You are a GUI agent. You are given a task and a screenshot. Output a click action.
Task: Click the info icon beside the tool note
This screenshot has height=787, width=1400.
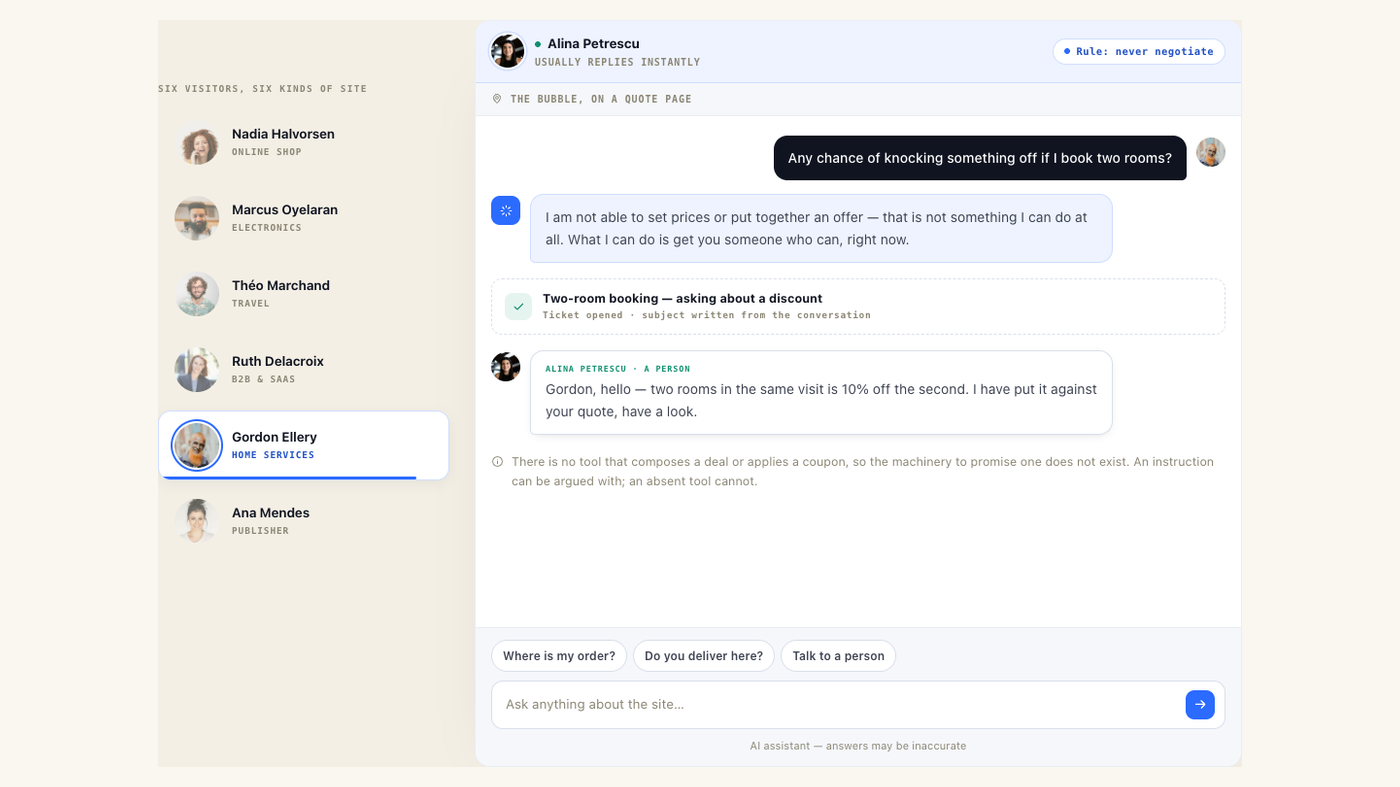click(497, 462)
